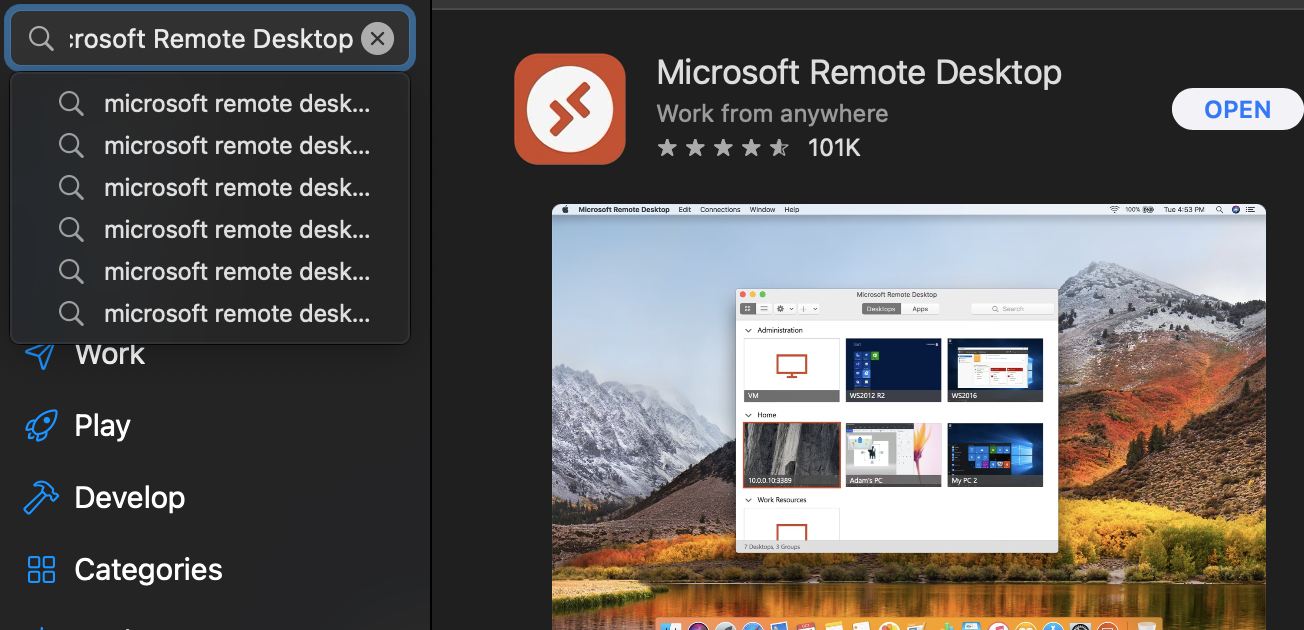Click the paper plane Work icon
Screen dimensions: 1304x630
point(40,355)
